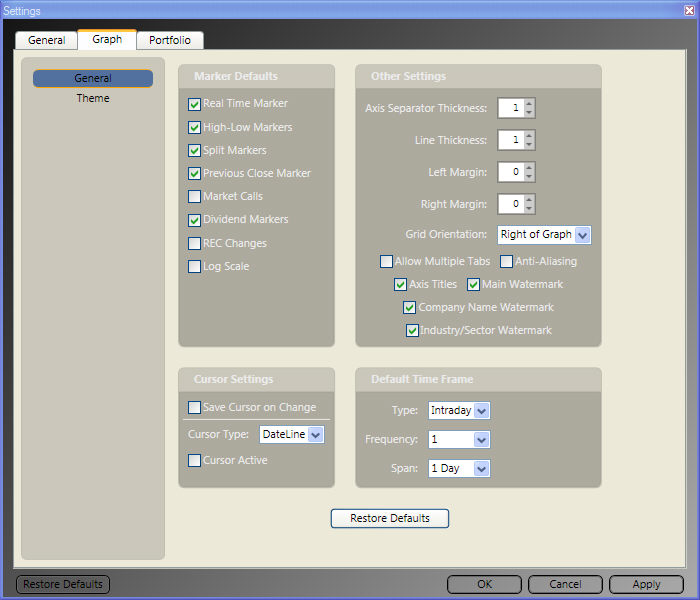Open the time frame Type dropdown

pyautogui.click(x=481, y=411)
